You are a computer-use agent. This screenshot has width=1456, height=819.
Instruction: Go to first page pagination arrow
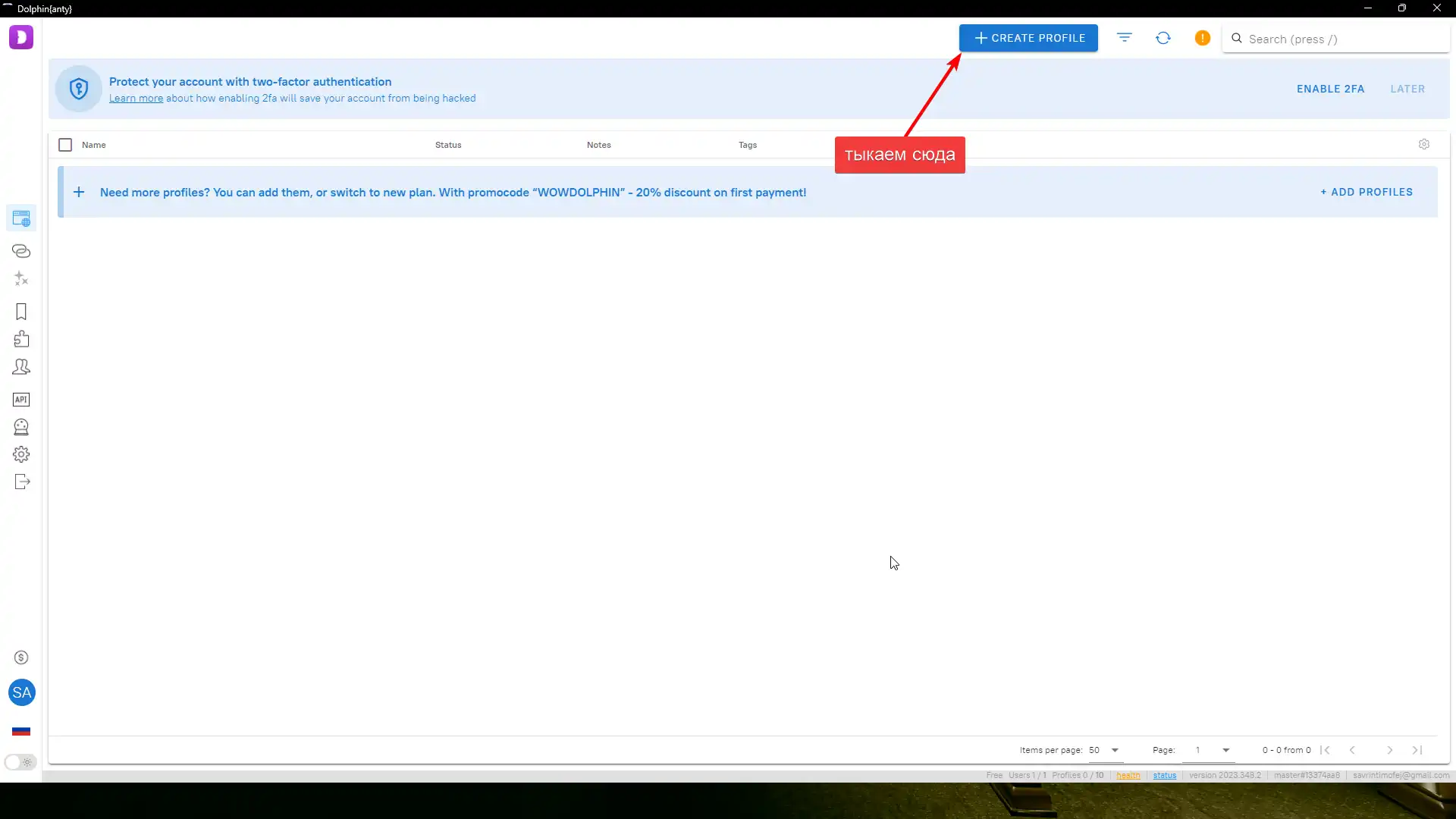(1325, 750)
